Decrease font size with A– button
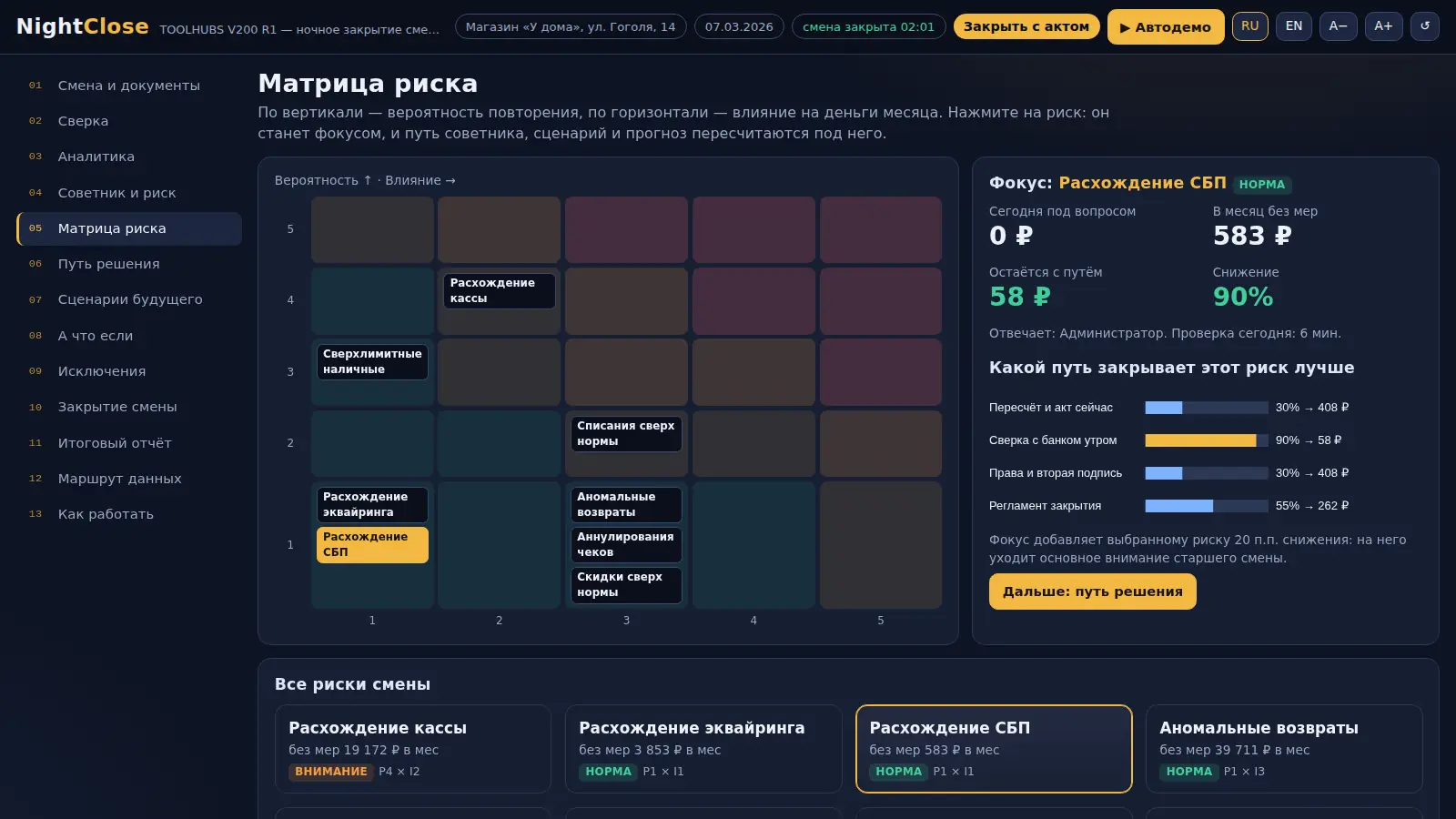The width and height of the screenshot is (1456, 819). tap(1338, 26)
